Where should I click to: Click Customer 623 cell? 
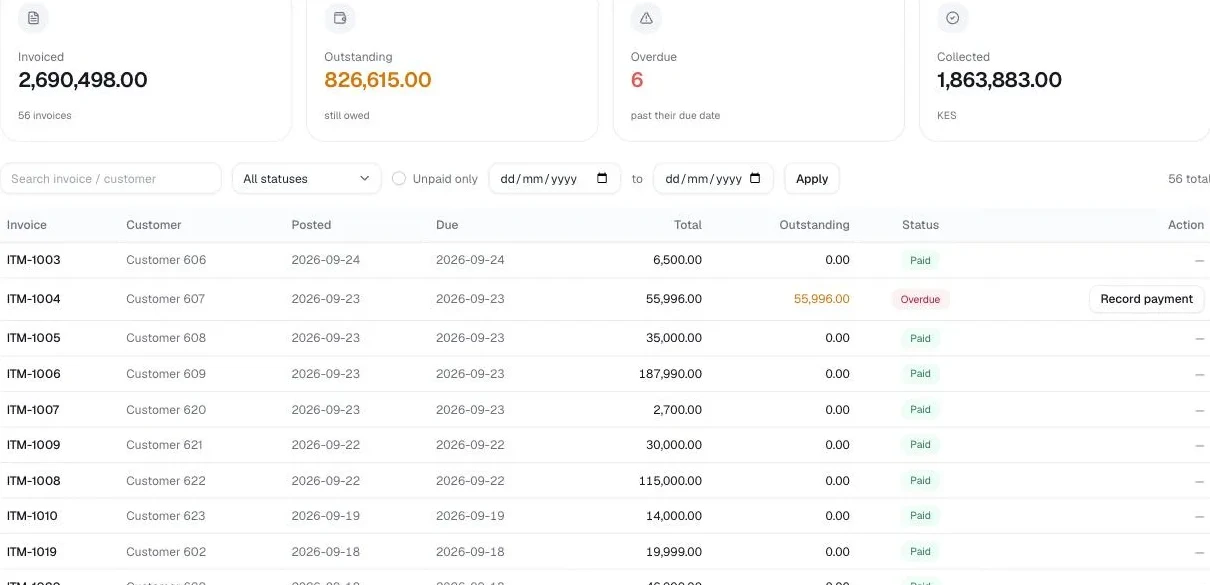click(166, 516)
